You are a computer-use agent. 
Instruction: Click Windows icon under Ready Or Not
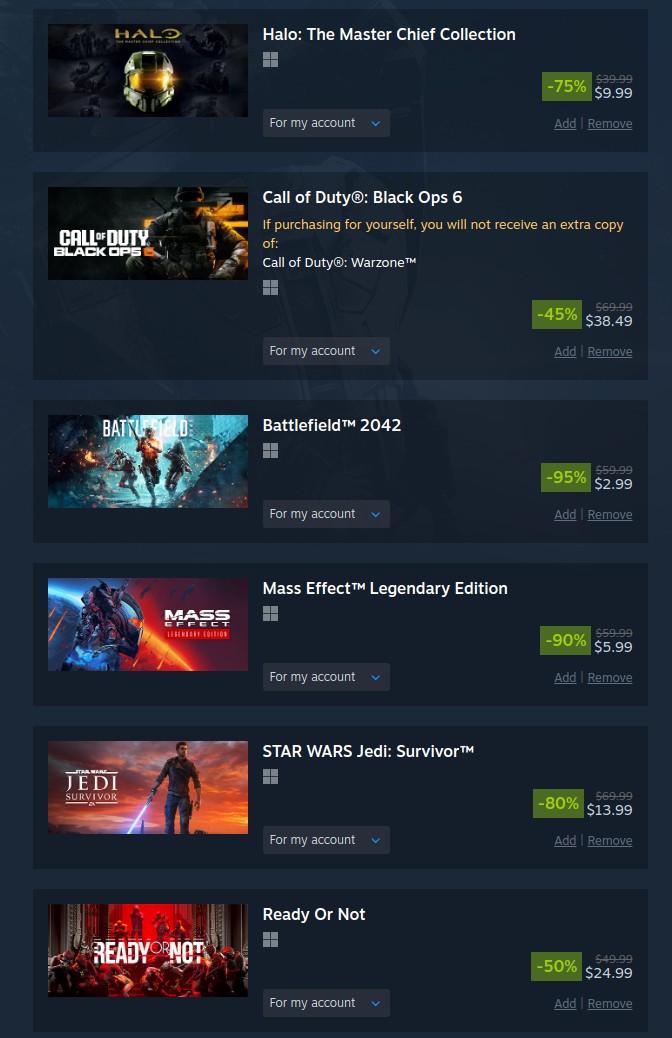click(x=270, y=940)
